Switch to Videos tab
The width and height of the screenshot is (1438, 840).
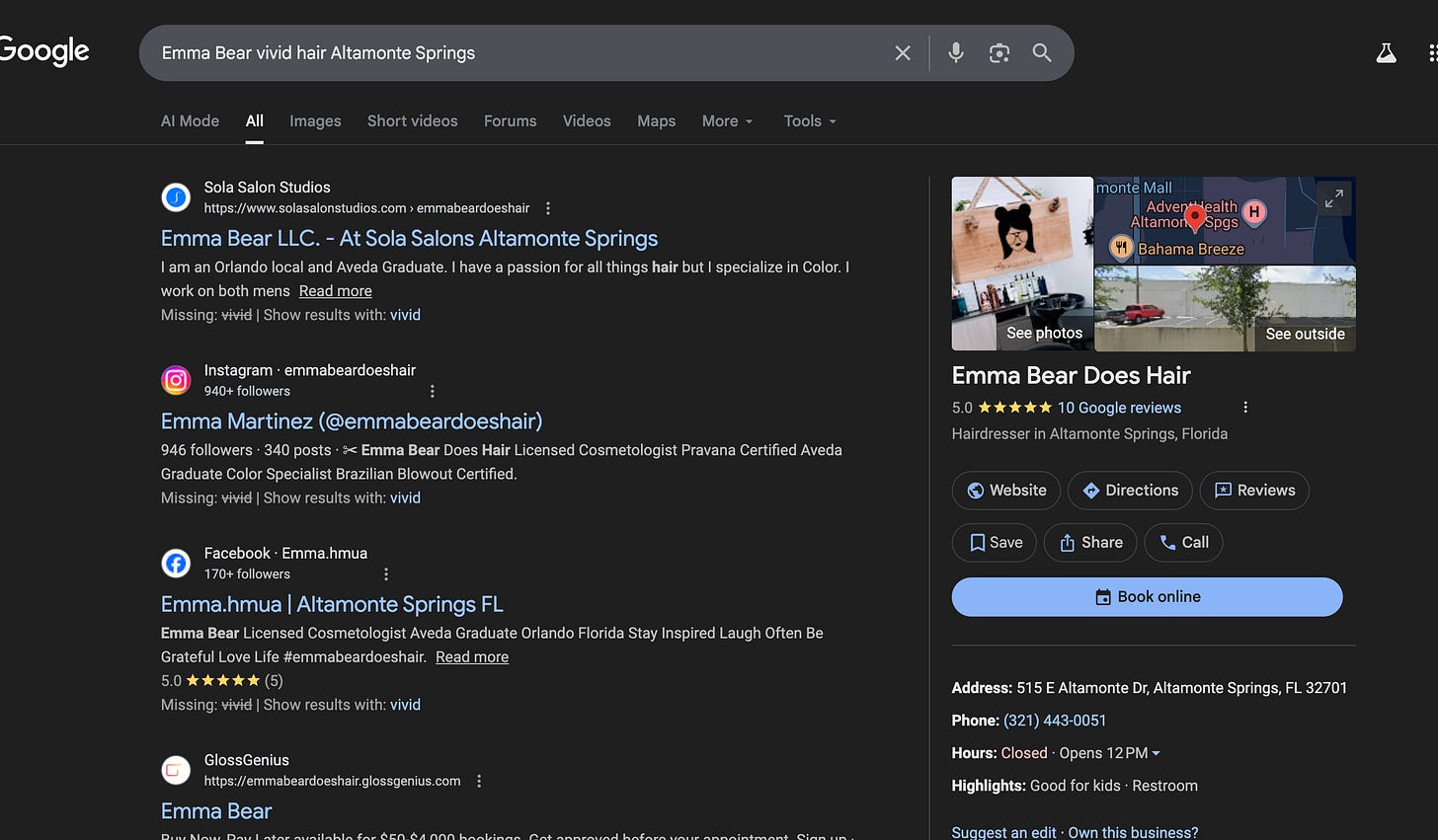click(587, 120)
